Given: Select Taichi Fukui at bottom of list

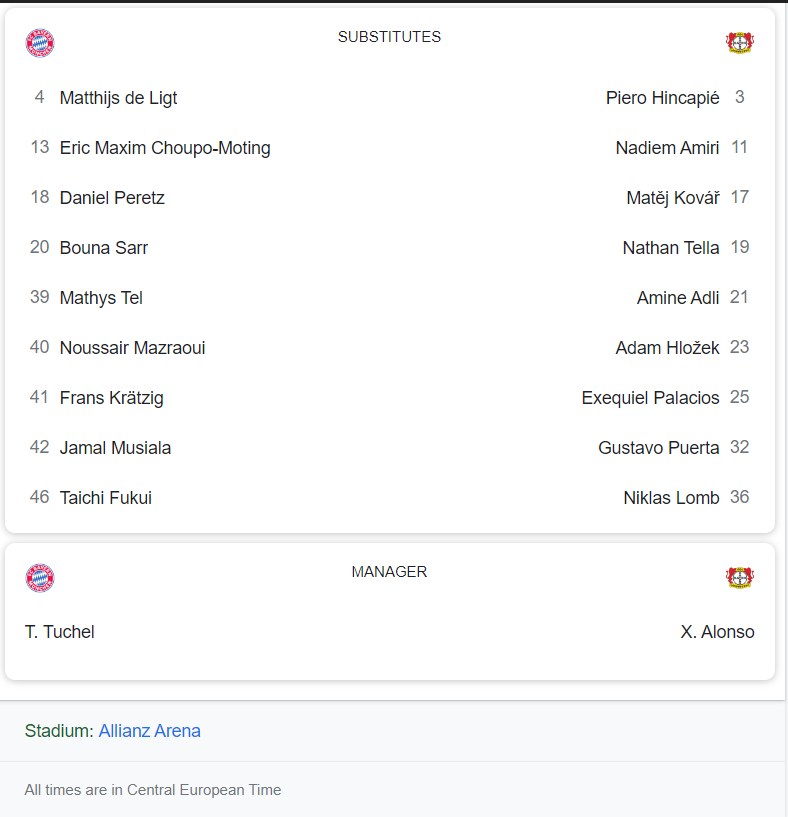Looking at the screenshot, I should 106,498.
